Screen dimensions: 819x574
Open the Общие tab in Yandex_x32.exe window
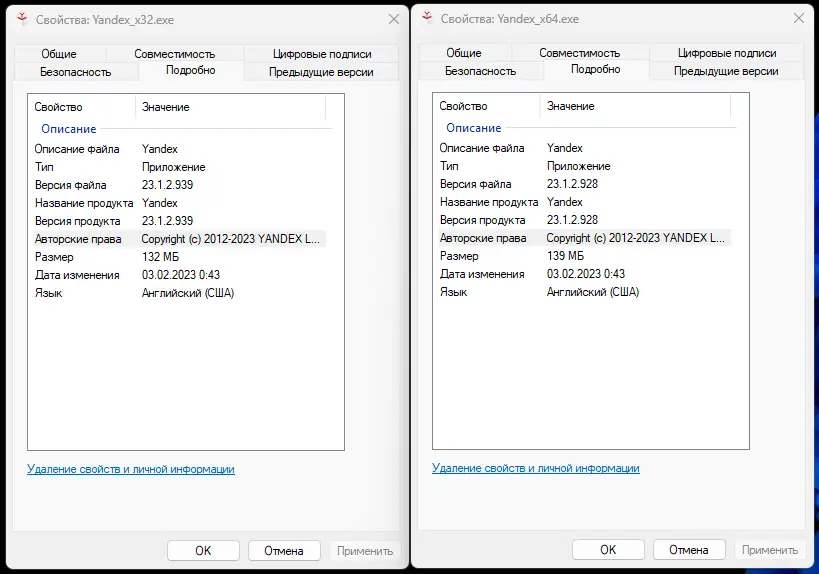pos(59,54)
